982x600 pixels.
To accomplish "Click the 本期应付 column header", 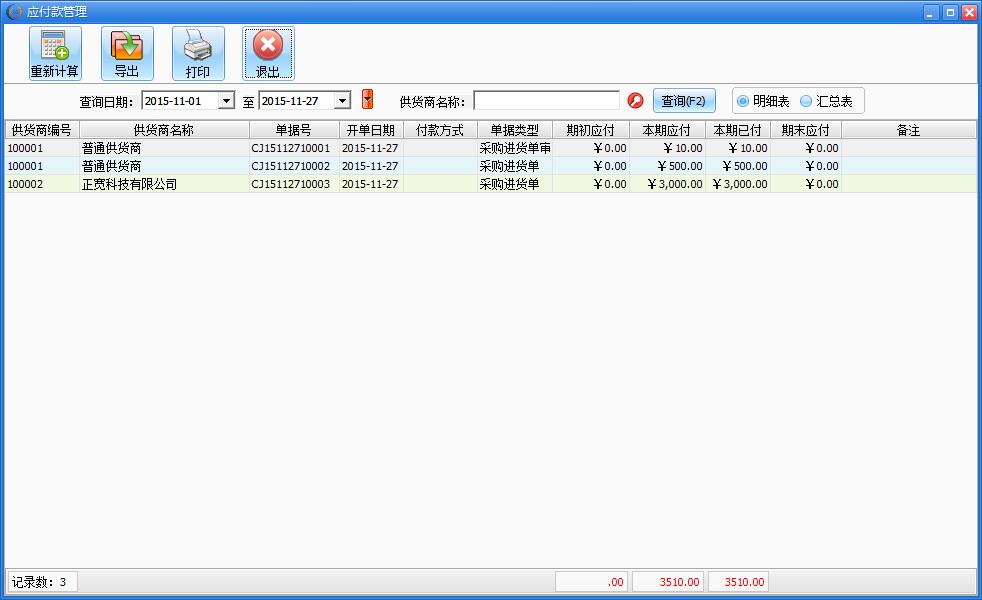I will (x=667, y=130).
